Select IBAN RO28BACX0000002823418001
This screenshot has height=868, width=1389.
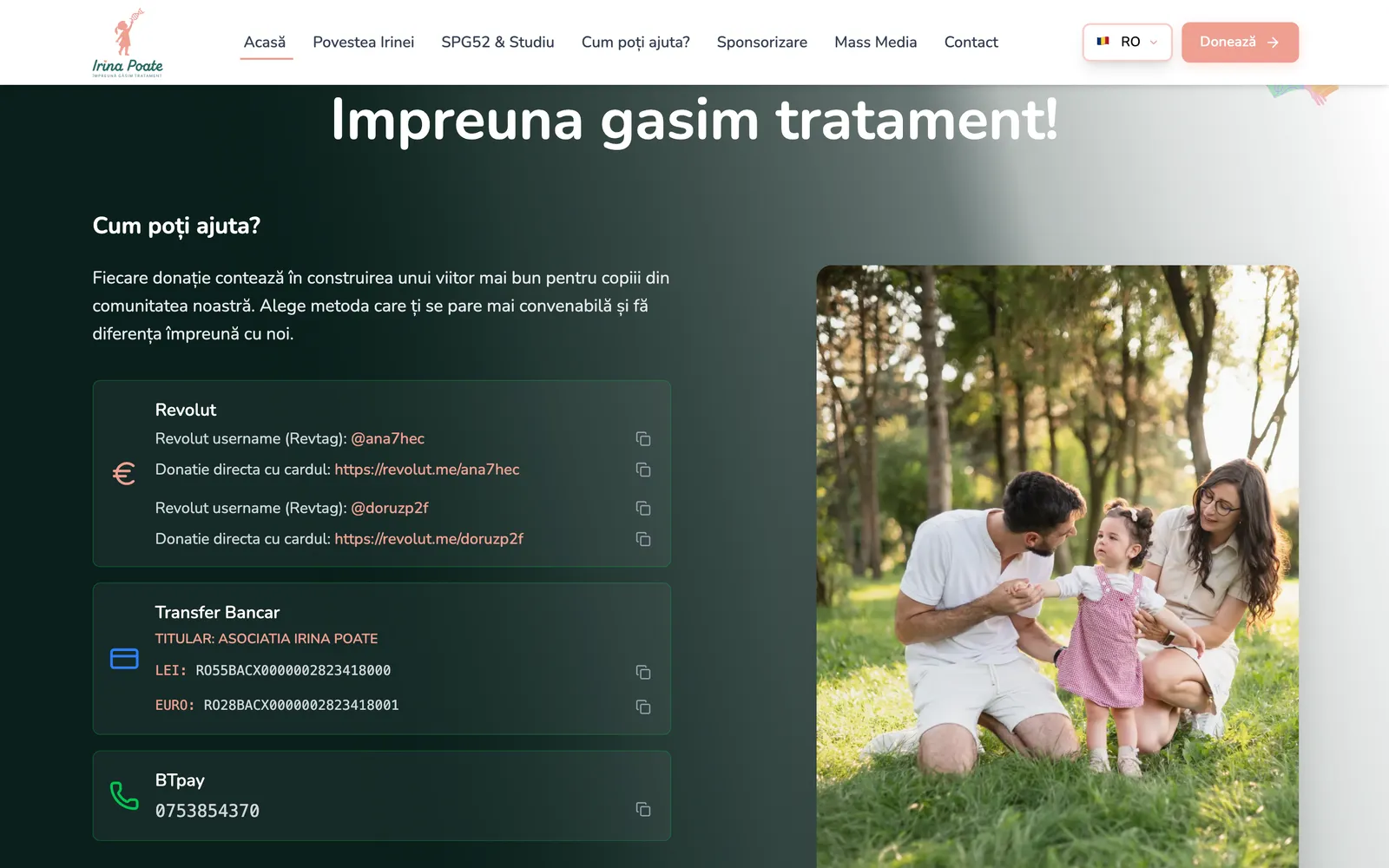(301, 706)
